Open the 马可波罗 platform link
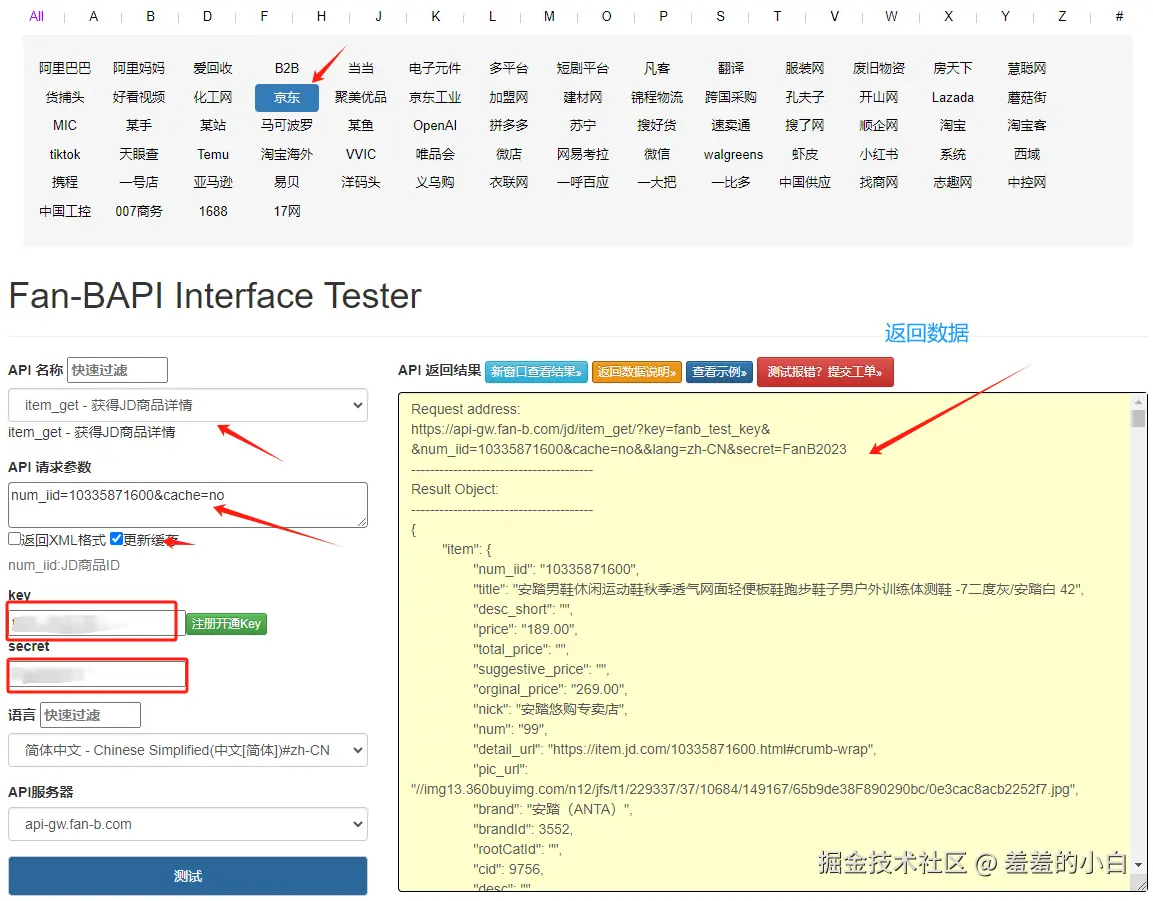1153x901 pixels. pos(287,126)
